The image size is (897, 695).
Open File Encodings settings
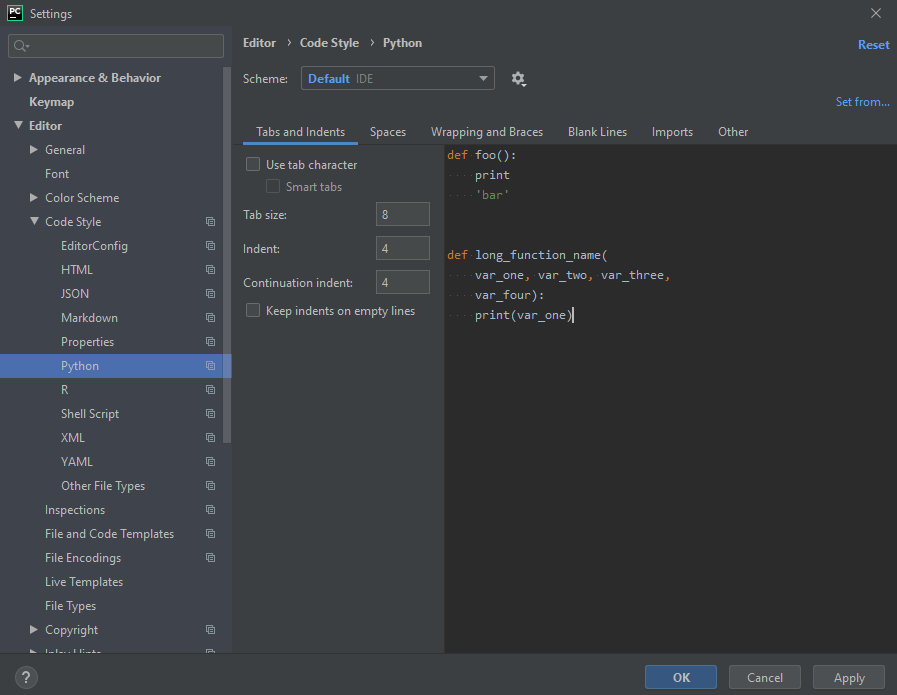click(x=83, y=558)
